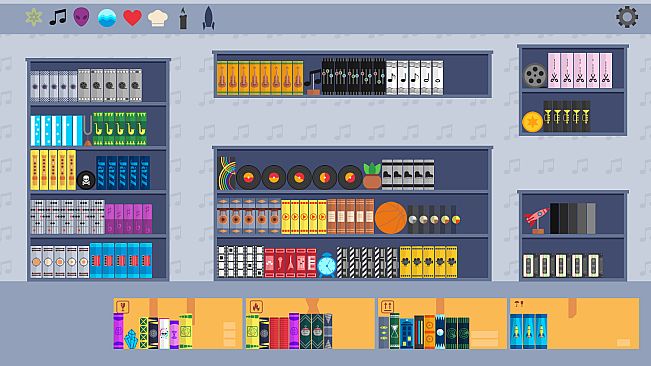Select the pink scissors books set
651x366 pixels.
580,70
